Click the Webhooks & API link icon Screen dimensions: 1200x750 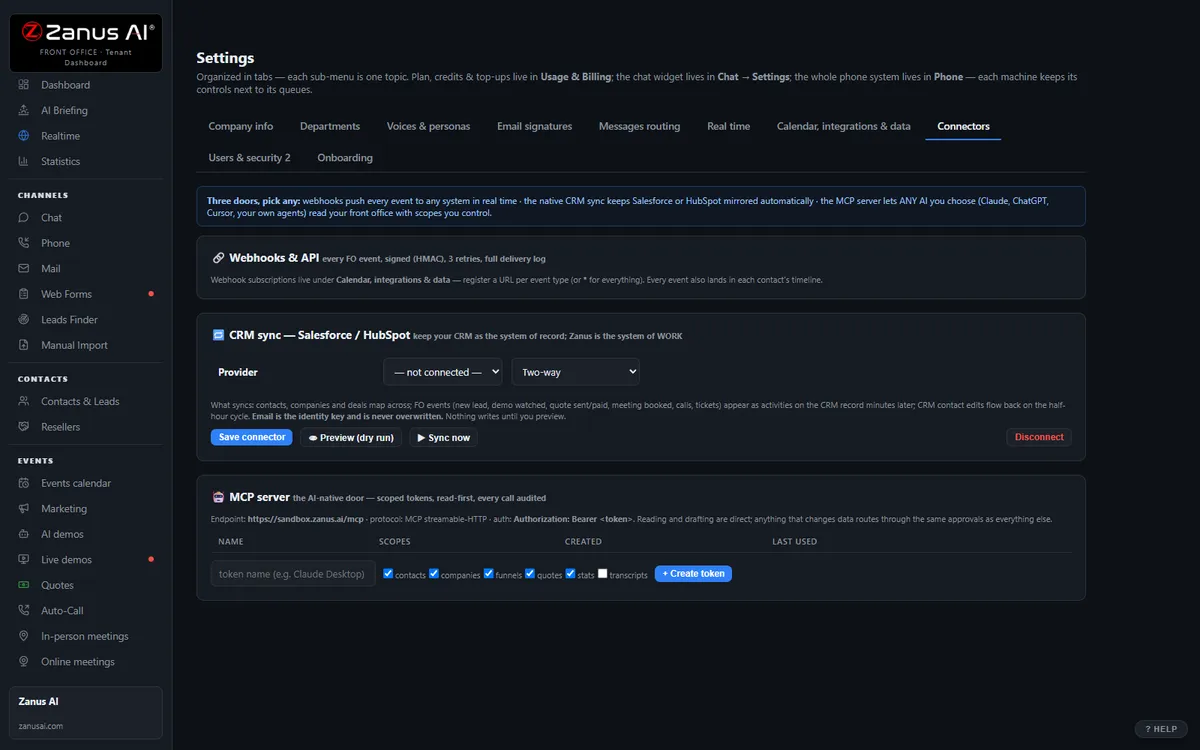(219, 258)
